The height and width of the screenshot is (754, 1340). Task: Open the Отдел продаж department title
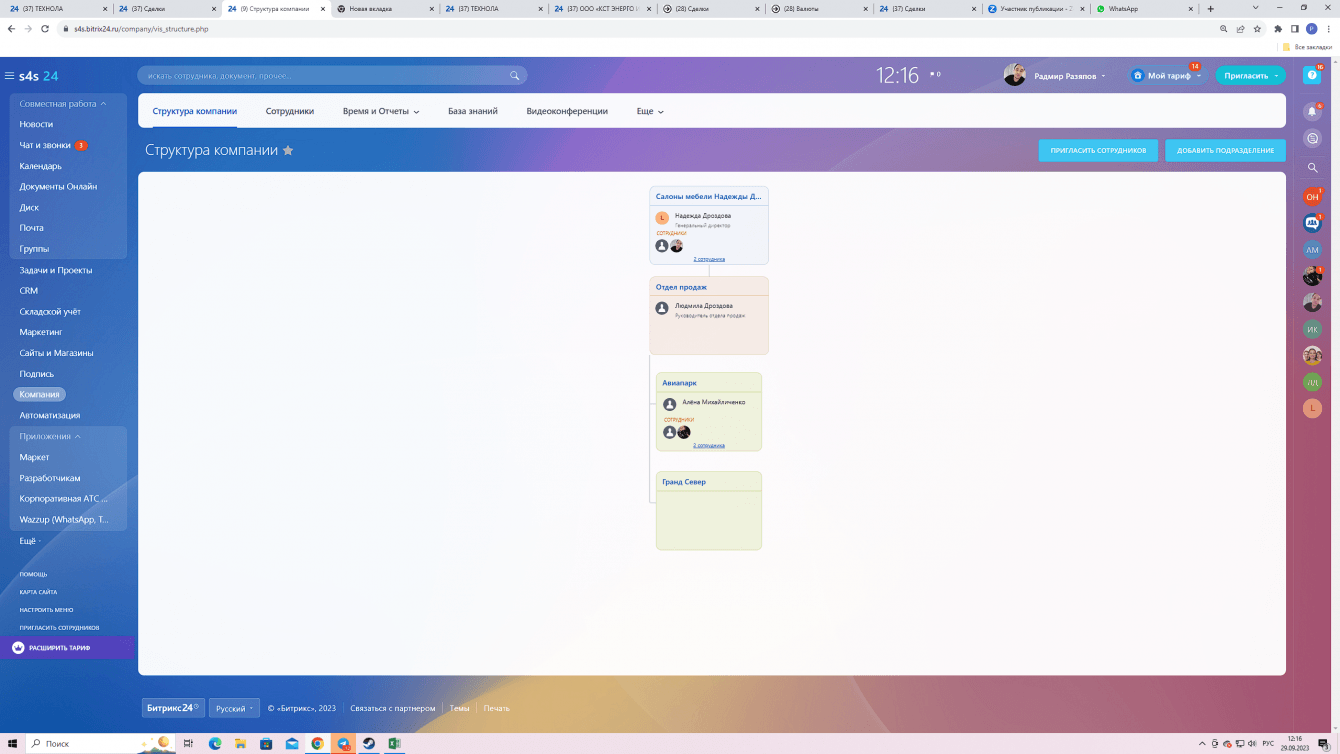point(681,287)
